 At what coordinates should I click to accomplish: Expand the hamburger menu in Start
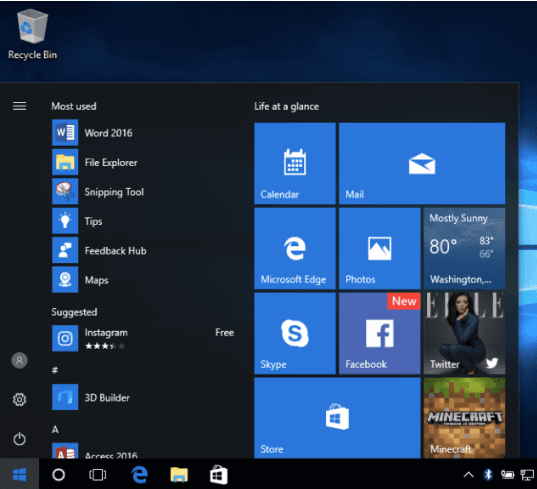point(20,106)
